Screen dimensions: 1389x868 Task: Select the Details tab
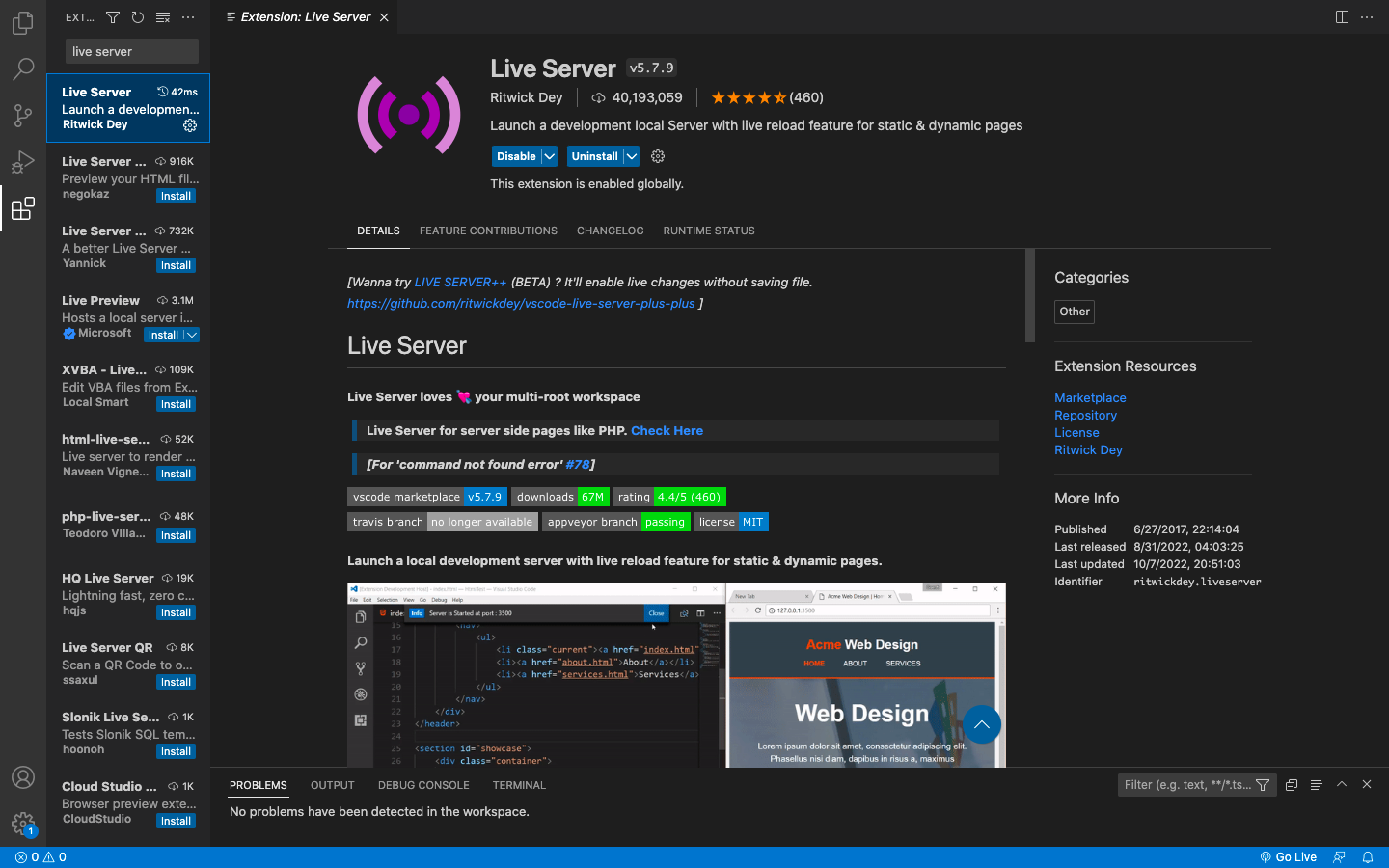[378, 231]
